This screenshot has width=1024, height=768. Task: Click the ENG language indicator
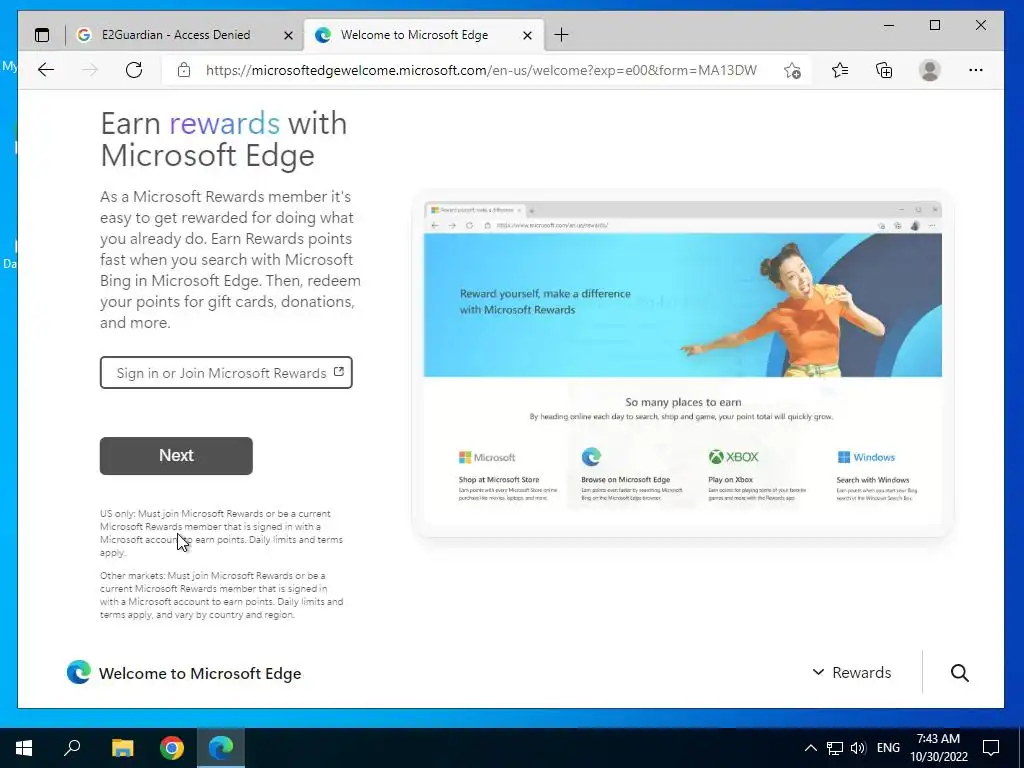(888, 748)
